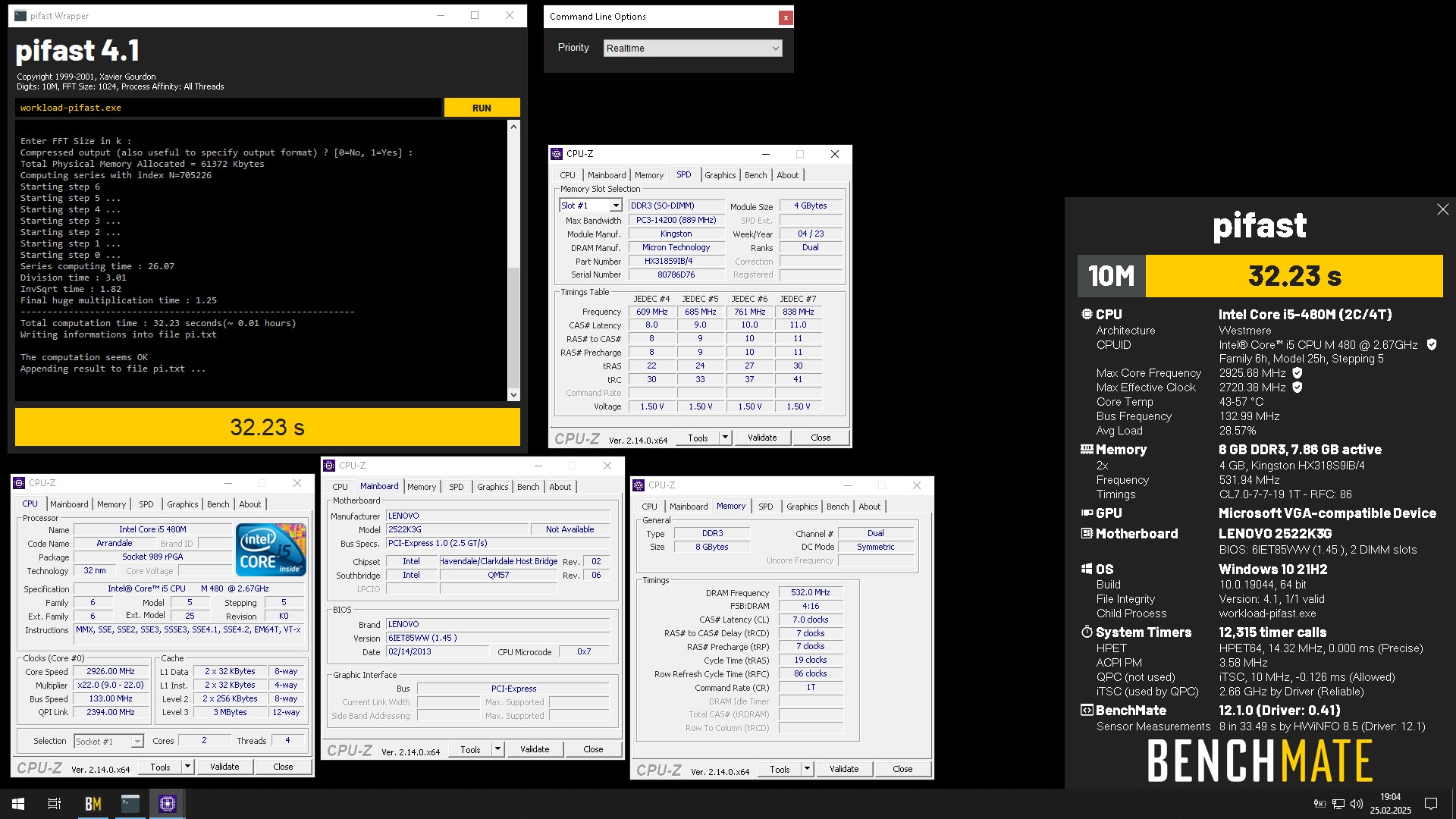Click the CPU chip icon in BenchMate panel
The image size is (1456, 819).
point(1087,314)
